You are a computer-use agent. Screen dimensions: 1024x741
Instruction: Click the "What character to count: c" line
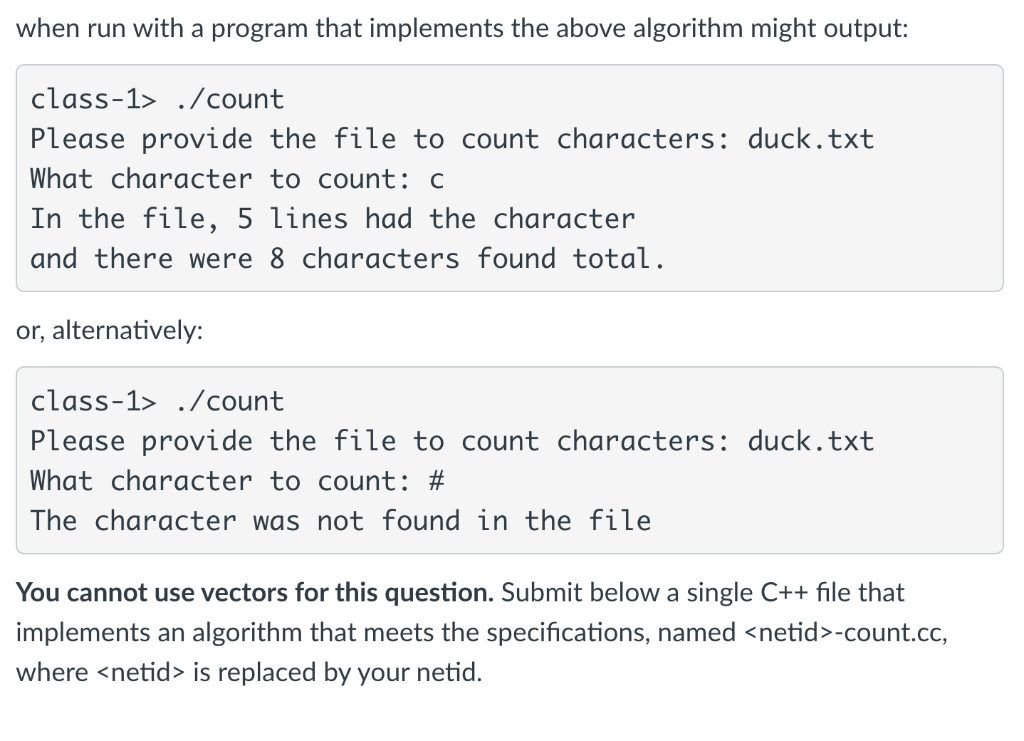237,179
